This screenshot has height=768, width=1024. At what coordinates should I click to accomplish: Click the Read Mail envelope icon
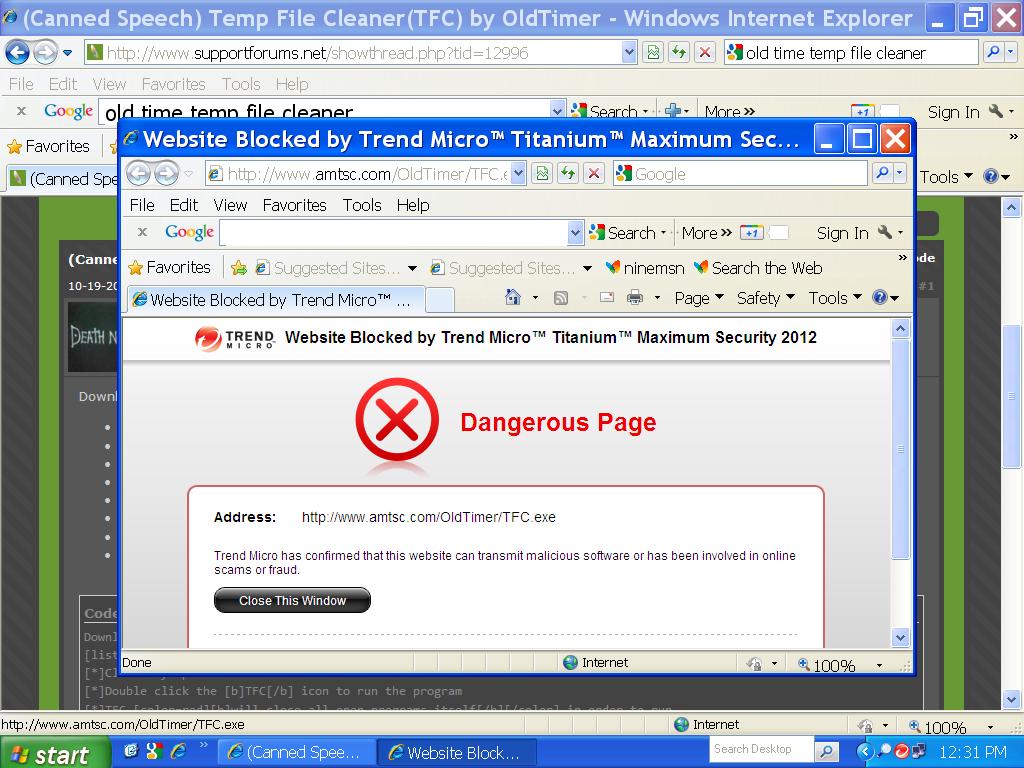[607, 298]
